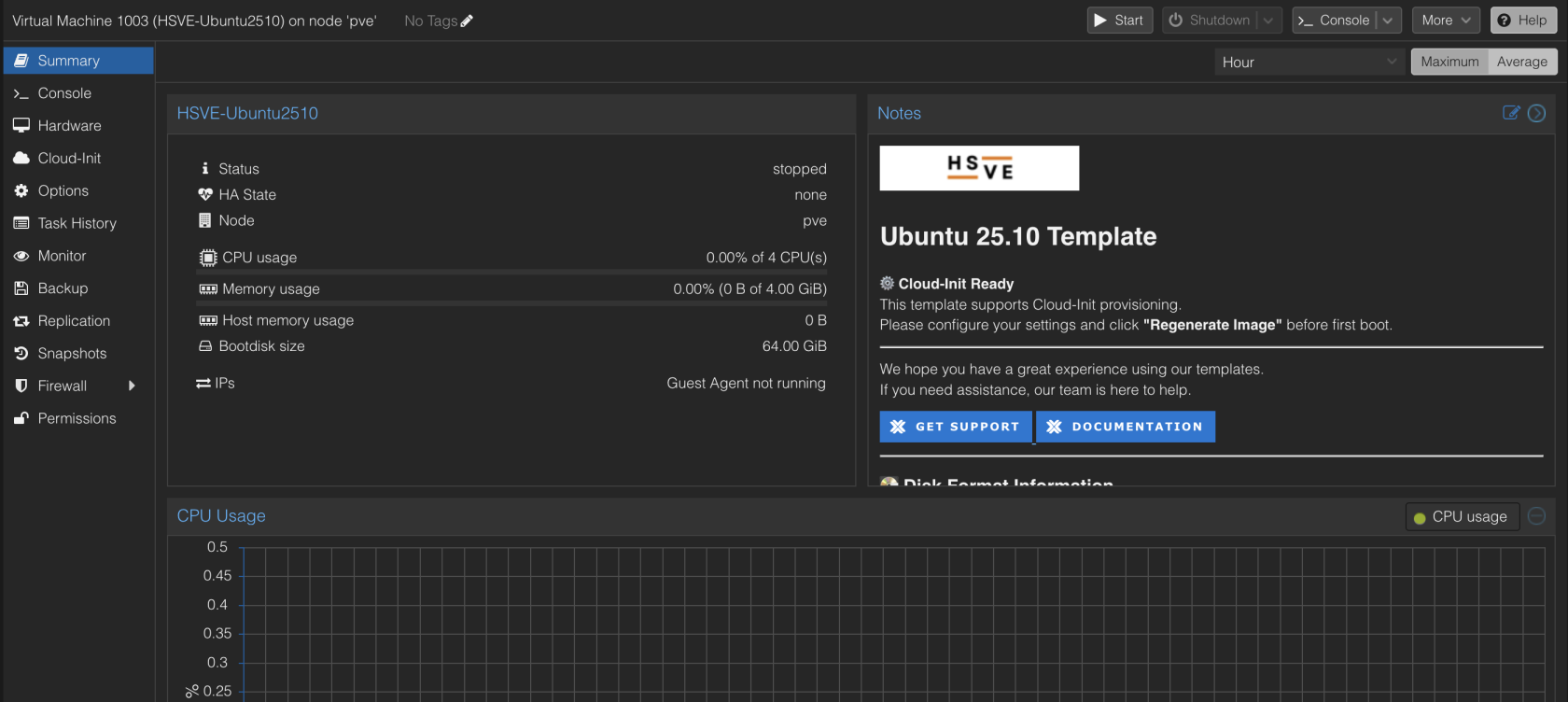Click the Host memory usage row icon
Screen dimensions: 1568x702
(x=208, y=320)
